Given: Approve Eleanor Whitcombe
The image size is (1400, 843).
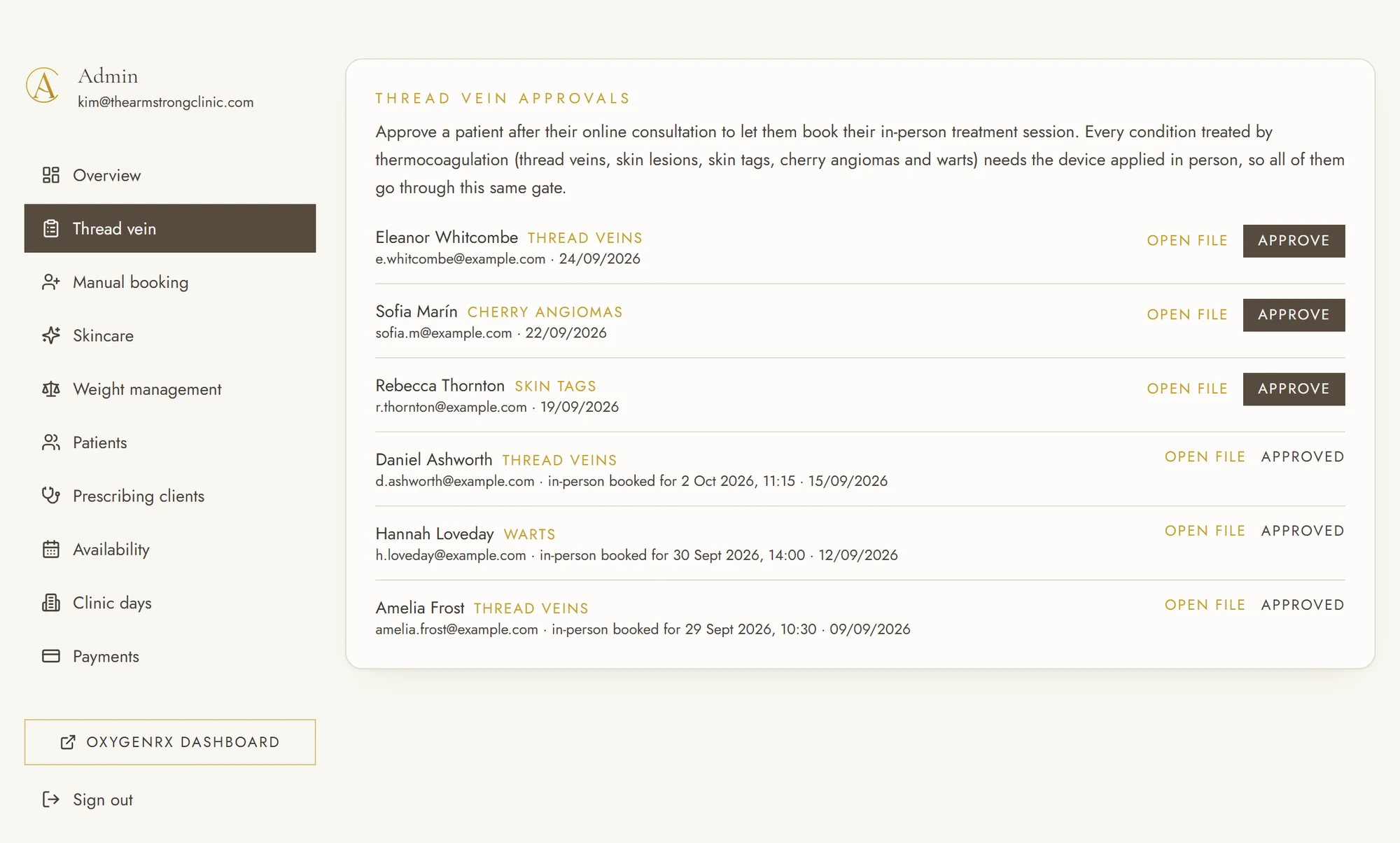Looking at the screenshot, I should click(1294, 241).
